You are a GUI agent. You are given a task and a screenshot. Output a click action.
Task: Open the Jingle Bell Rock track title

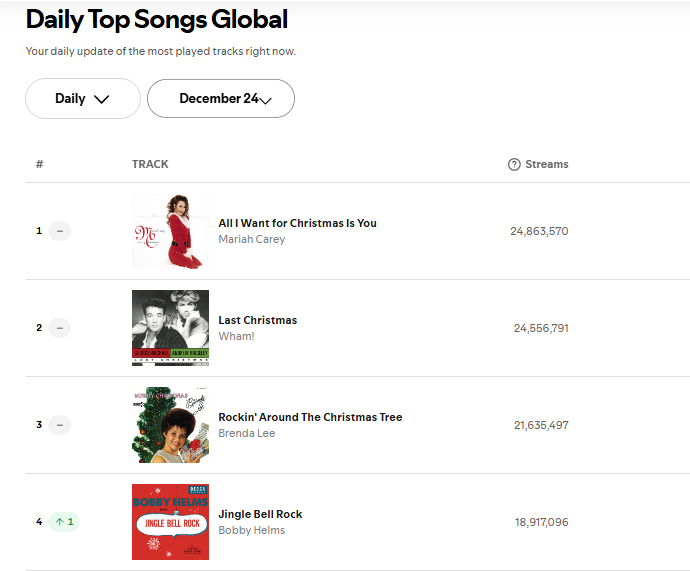pos(260,514)
